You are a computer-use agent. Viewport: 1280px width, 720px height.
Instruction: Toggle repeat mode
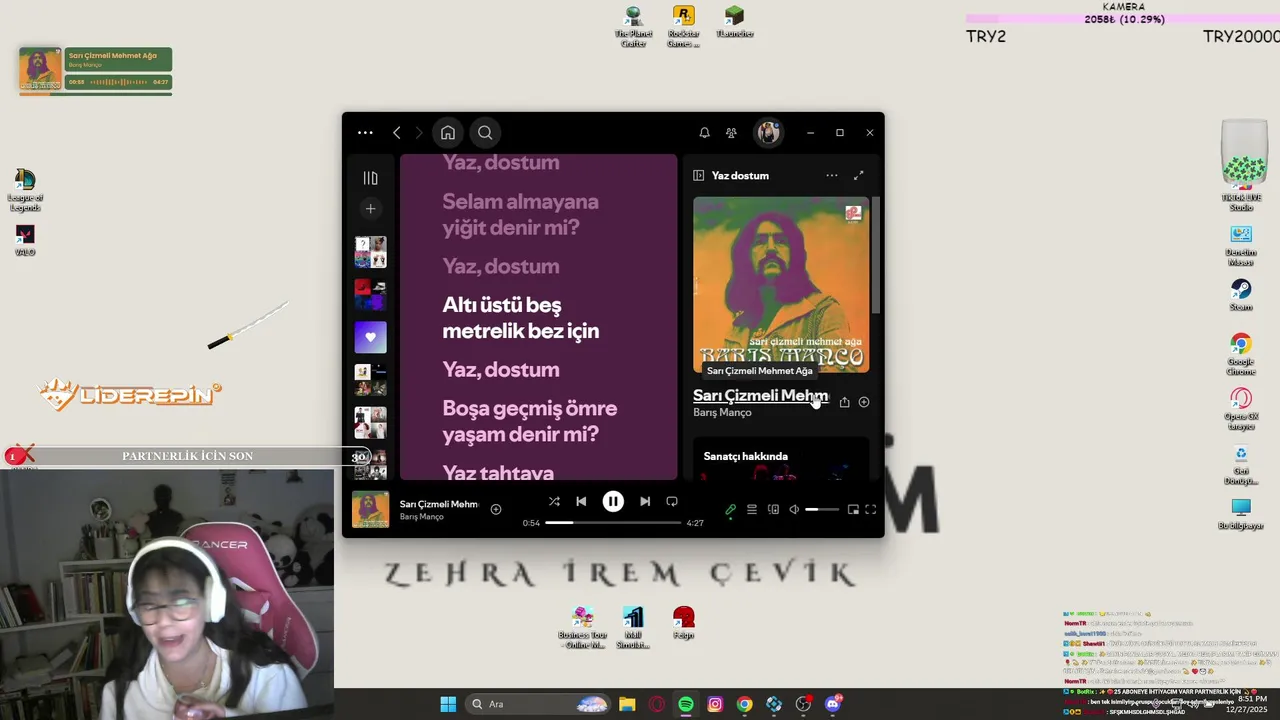point(672,501)
